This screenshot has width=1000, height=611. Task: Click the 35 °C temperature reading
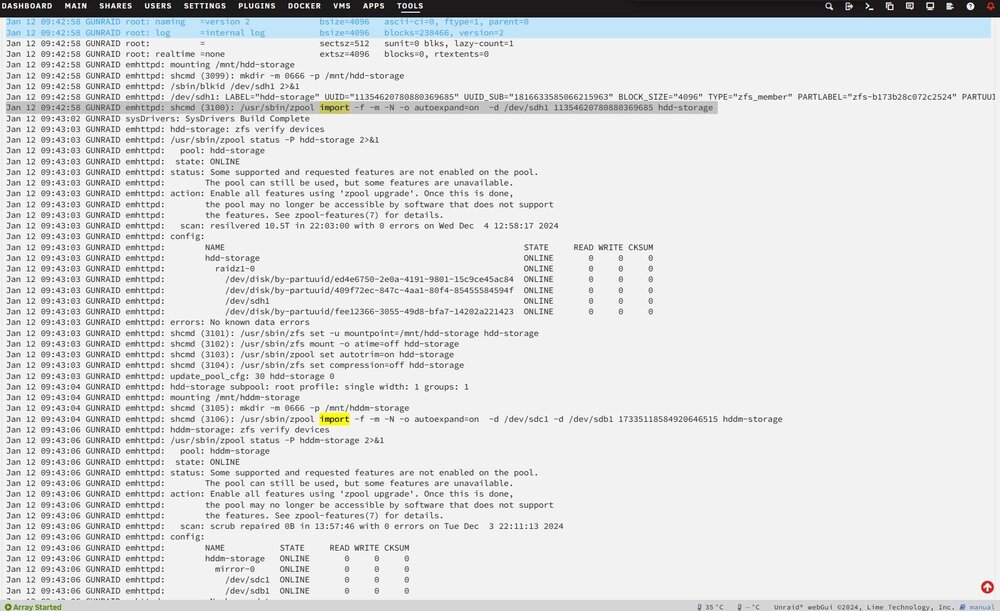point(710,607)
